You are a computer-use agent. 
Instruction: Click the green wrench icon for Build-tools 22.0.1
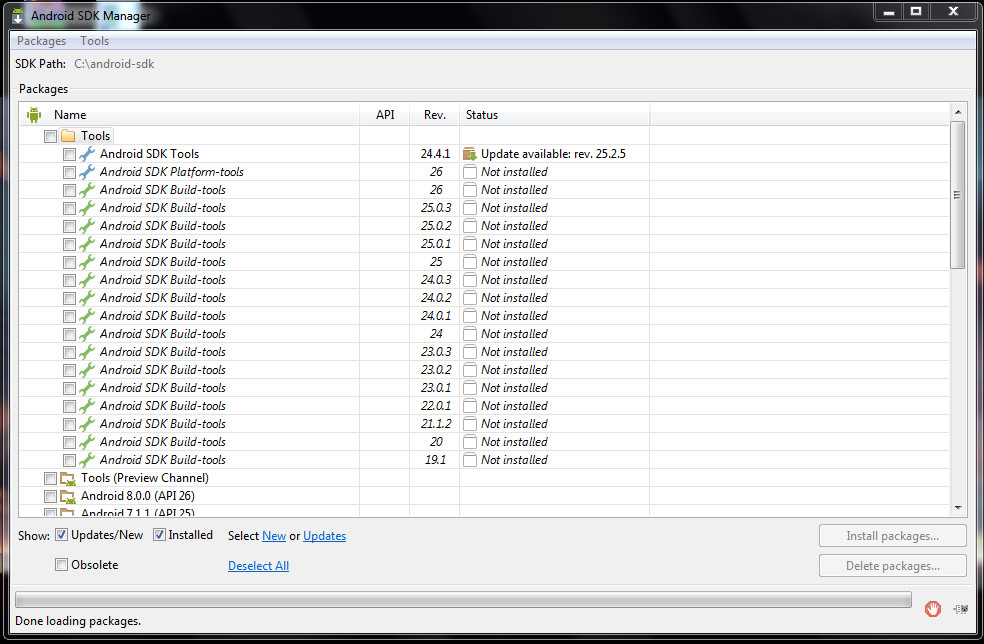pos(87,406)
